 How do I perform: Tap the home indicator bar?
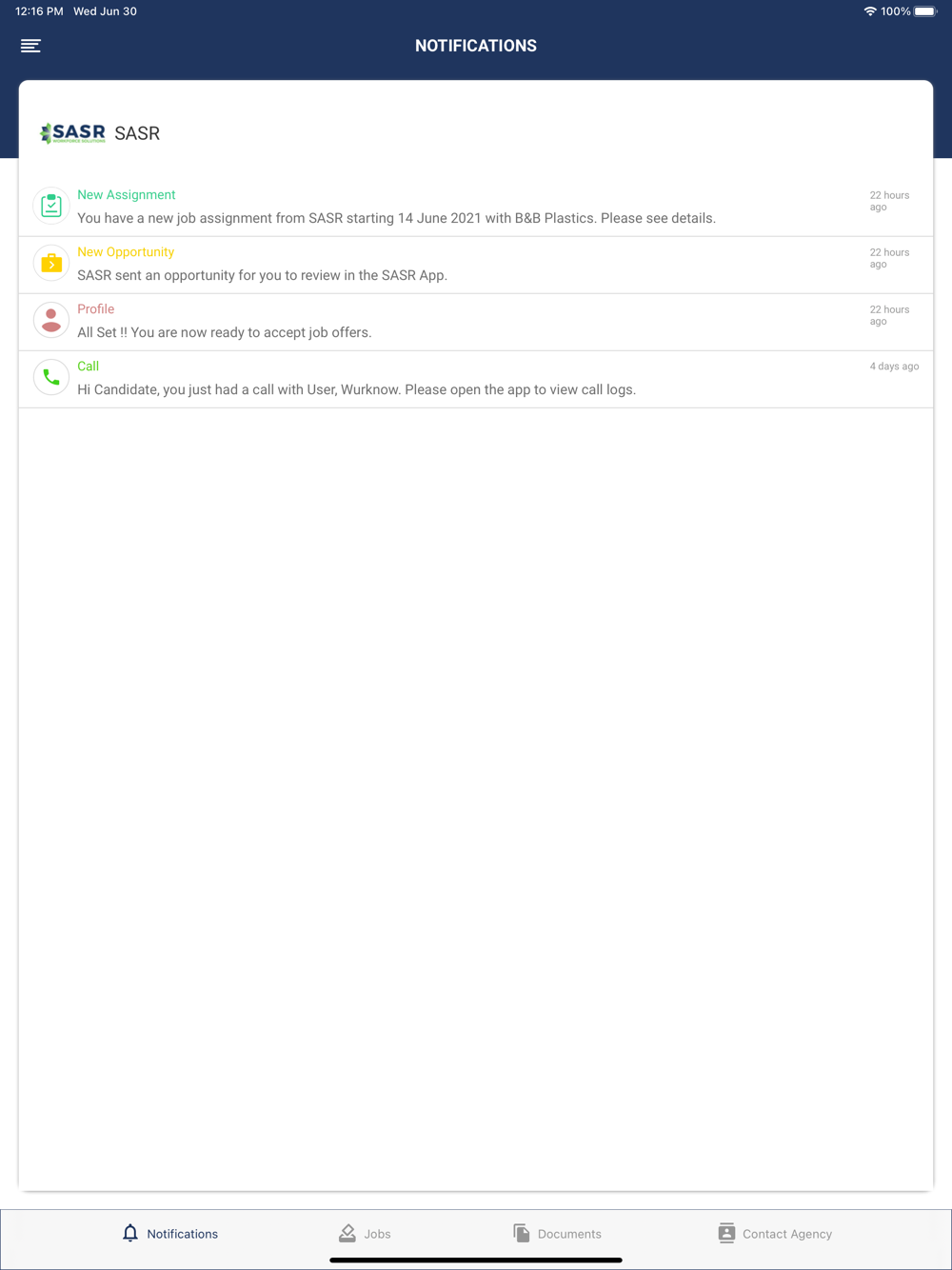tap(476, 1260)
